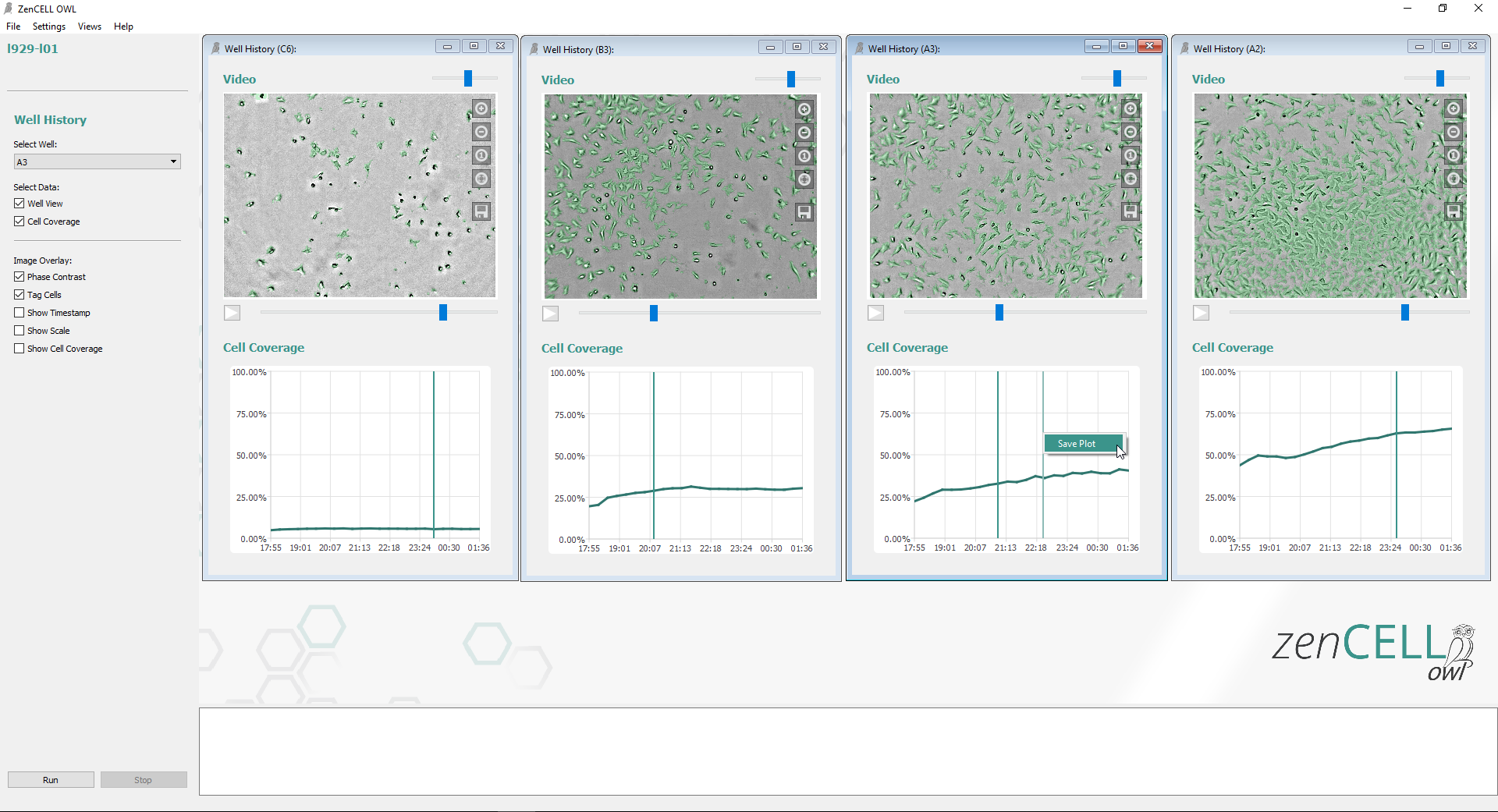Click the B3 video timeline slider handle
The width and height of the screenshot is (1498, 812).
coord(654,313)
